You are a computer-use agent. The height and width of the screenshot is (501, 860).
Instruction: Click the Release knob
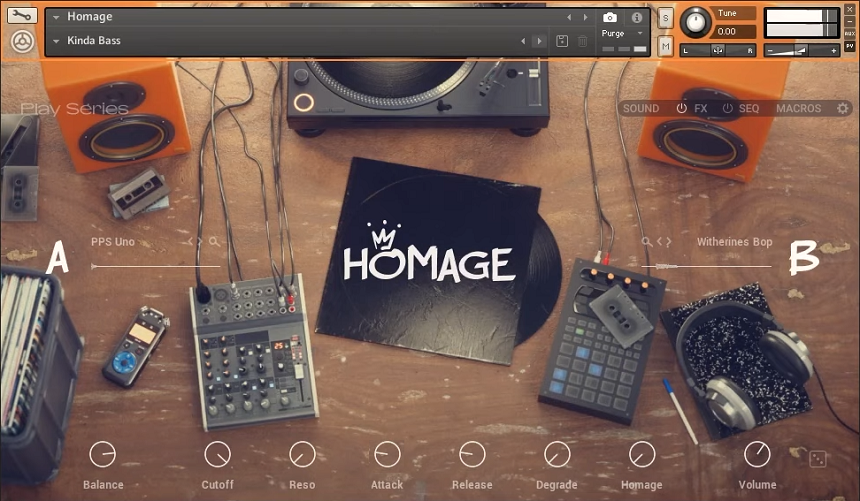[472, 454]
